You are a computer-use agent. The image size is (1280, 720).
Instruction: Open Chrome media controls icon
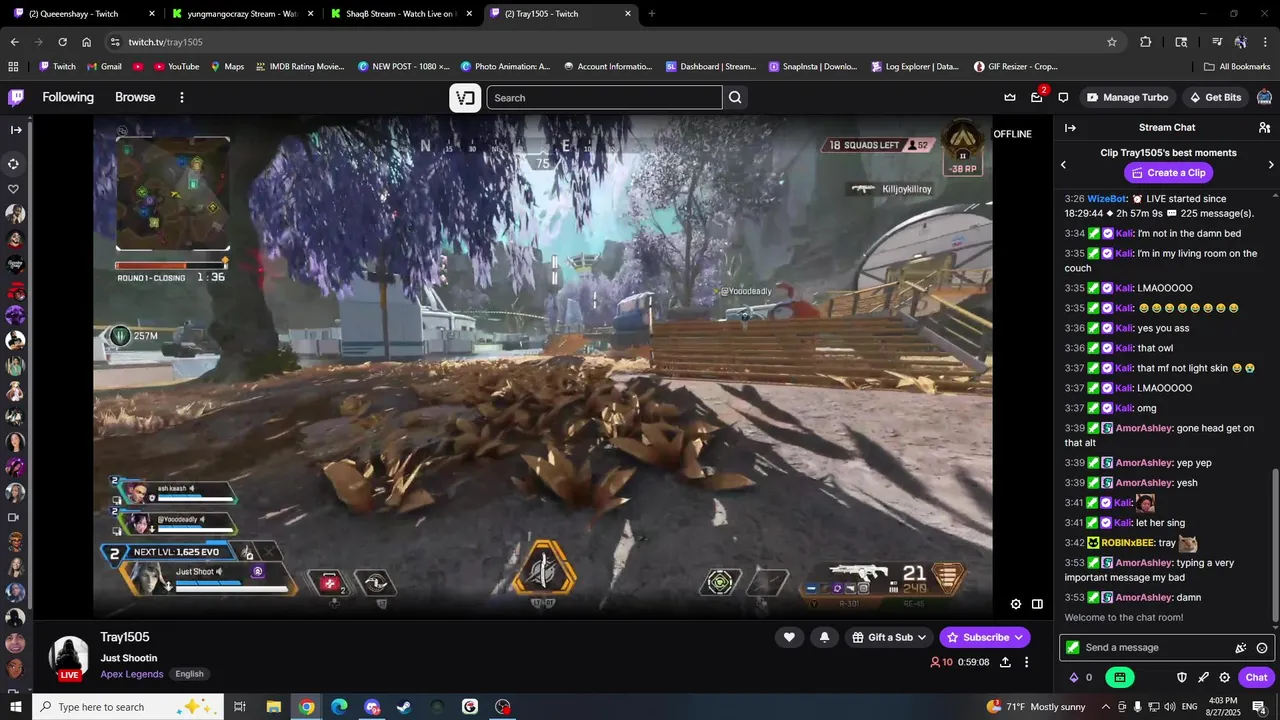[1217, 42]
